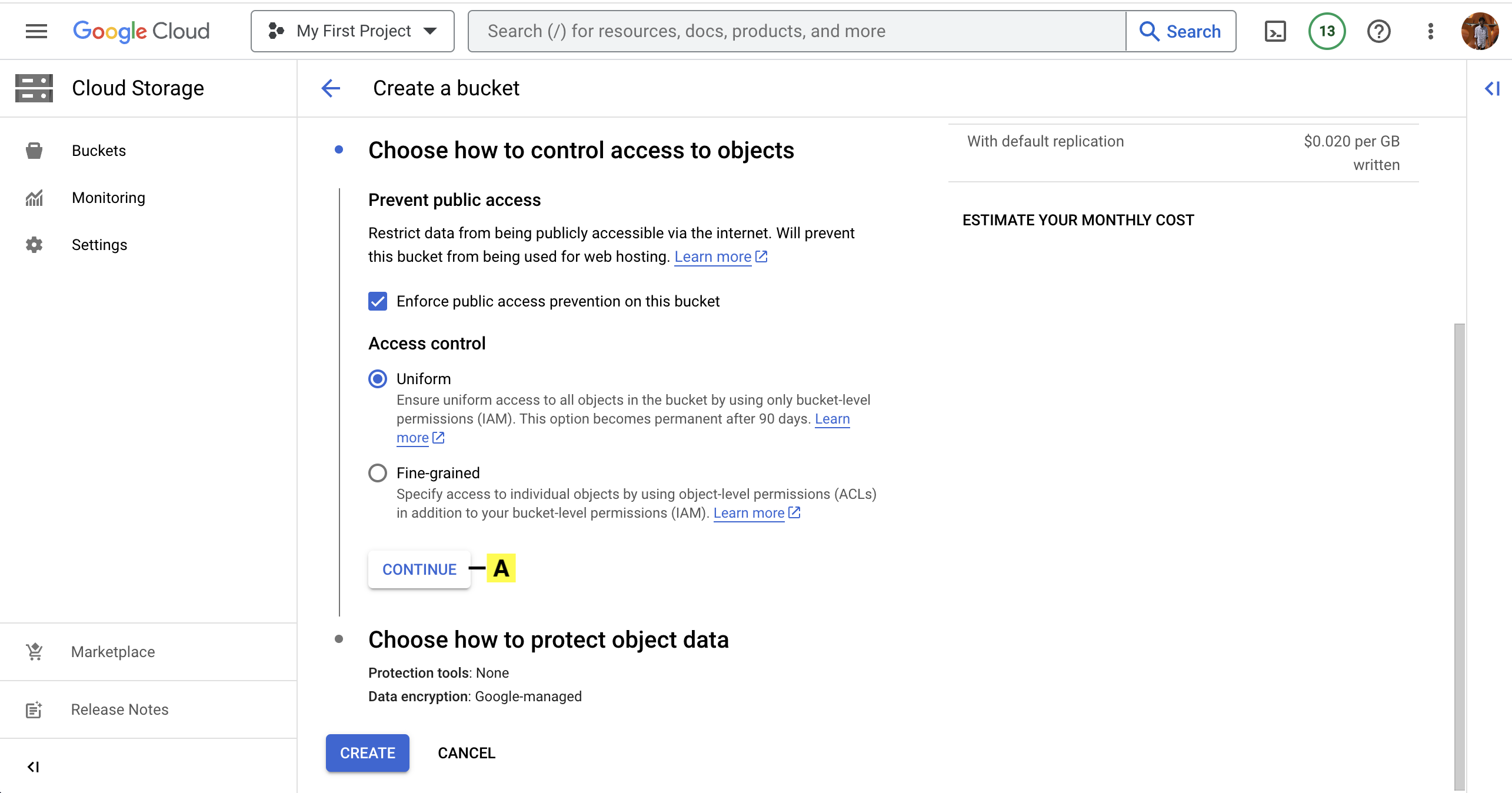Screen dimensions: 1512x793
Task: Go to Buckets in the sidebar
Action: 98,151
